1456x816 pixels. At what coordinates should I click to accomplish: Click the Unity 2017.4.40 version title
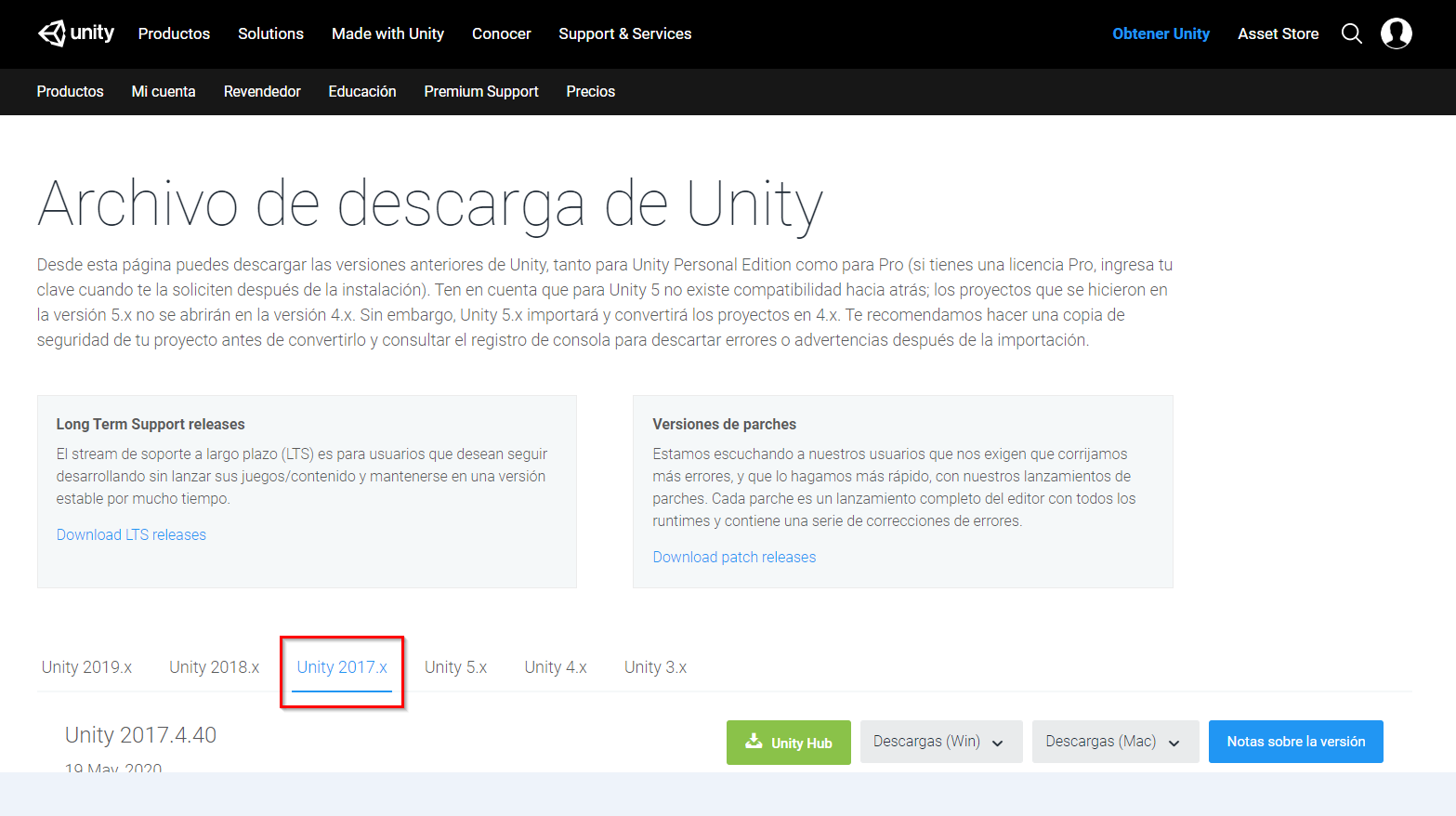[x=140, y=735]
